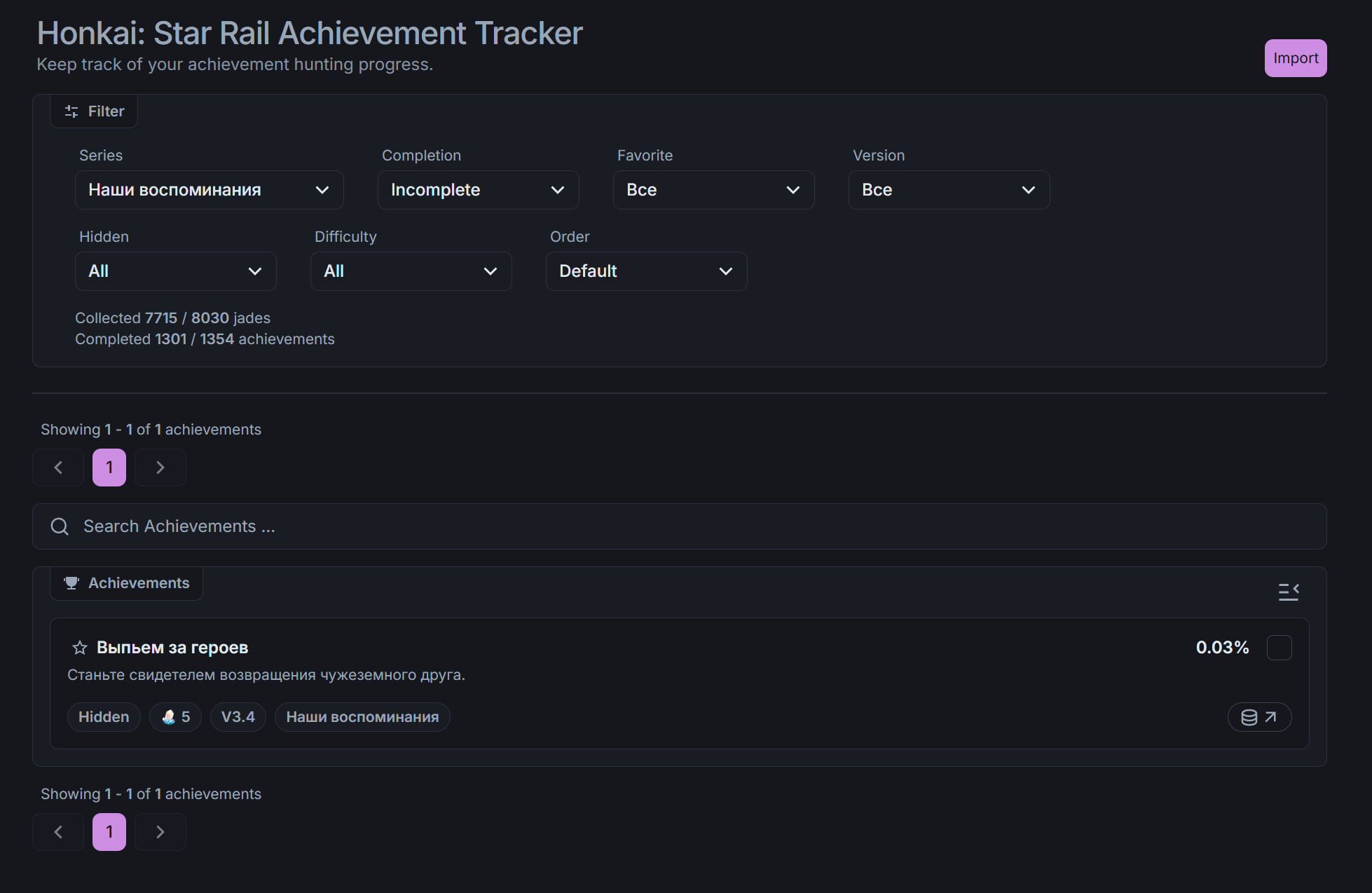Click the Filter section header tab

pos(94,111)
